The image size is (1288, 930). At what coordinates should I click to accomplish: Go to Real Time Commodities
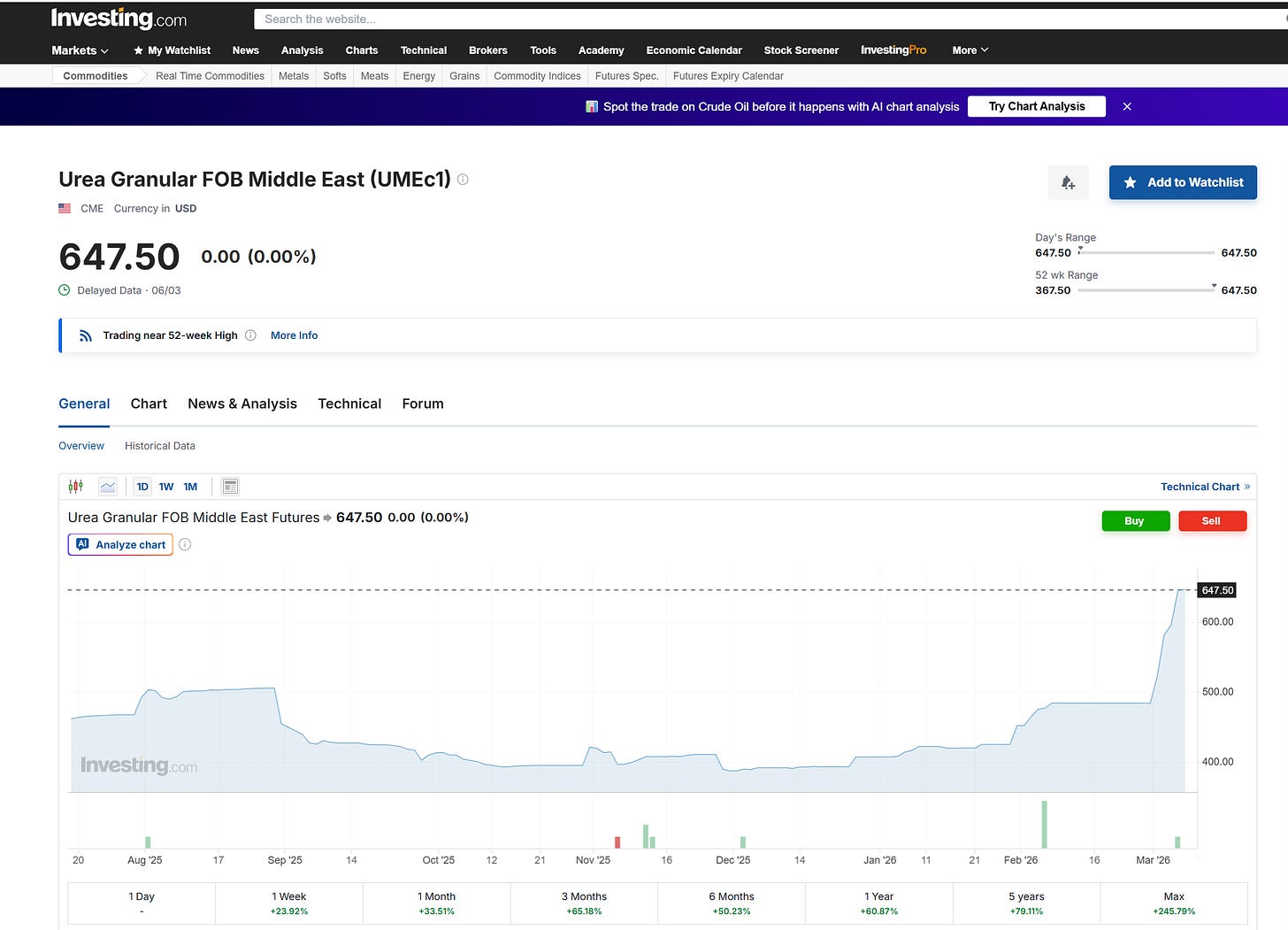pyautogui.click(x=210, y=76)
